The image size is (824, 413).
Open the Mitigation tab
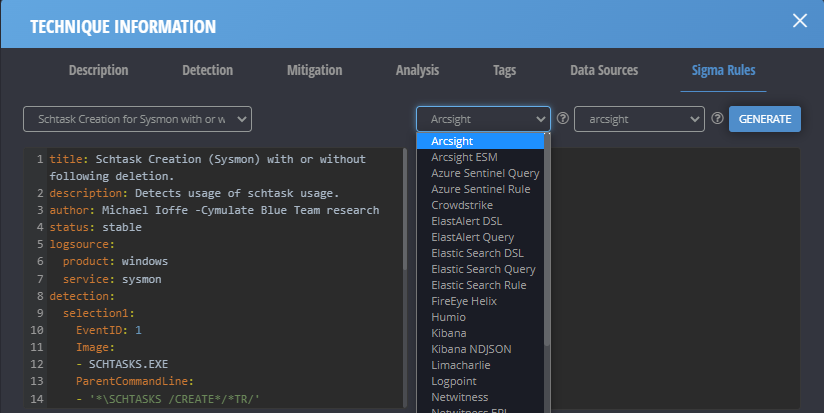pyautogui.click(x=314, y=70)
